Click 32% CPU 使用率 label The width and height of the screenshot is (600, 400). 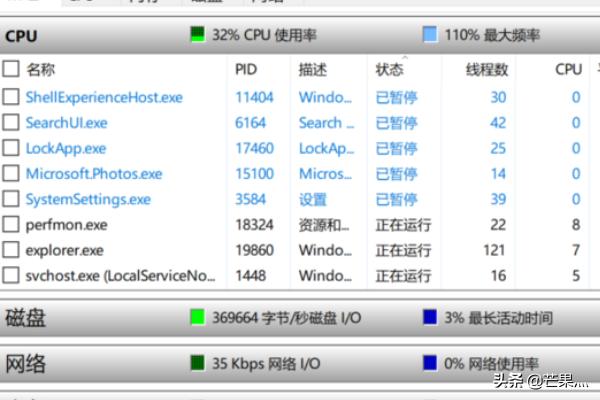click(x=264, y=35)
